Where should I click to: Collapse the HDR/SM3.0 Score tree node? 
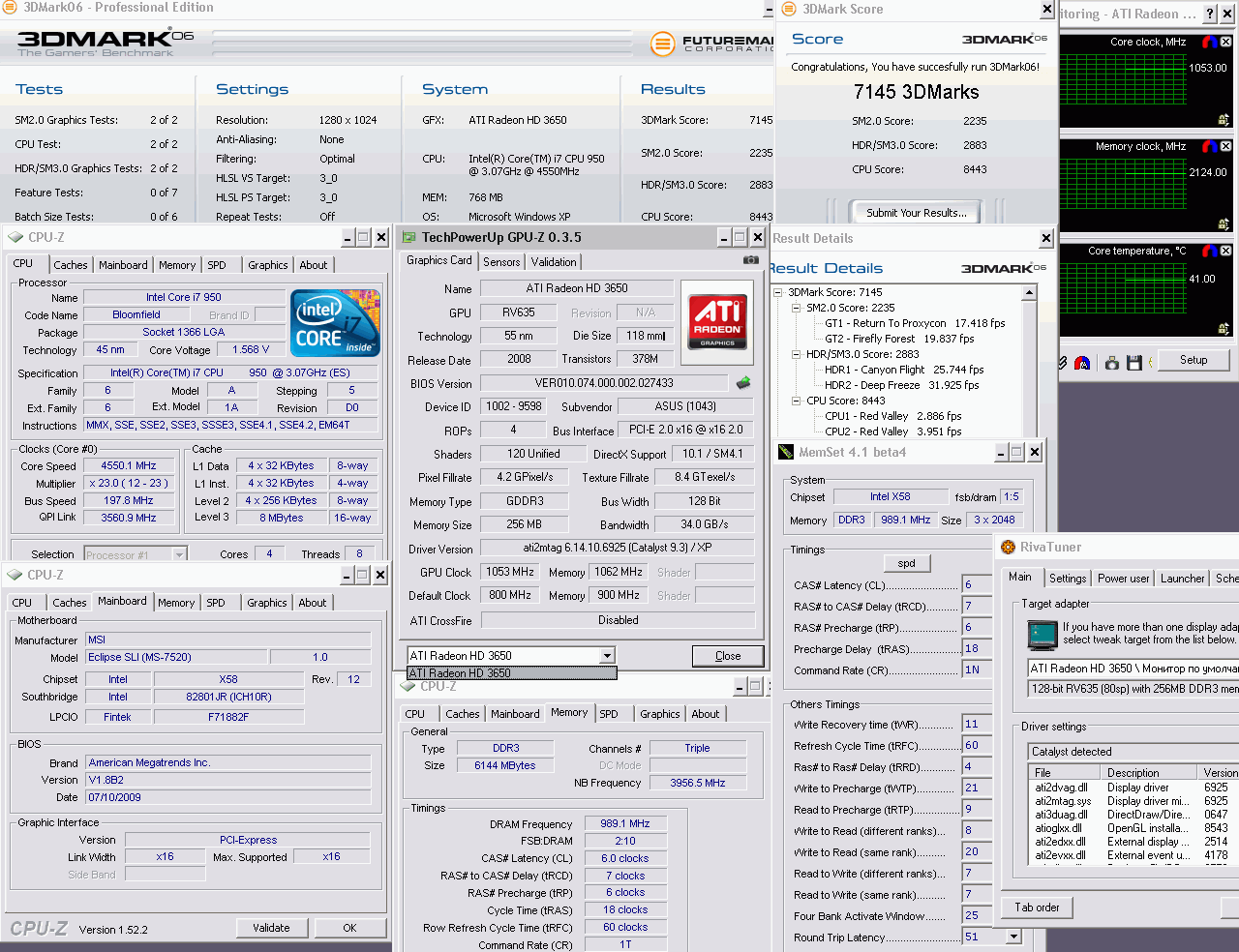pyautogui.click(x=797, y=354)
